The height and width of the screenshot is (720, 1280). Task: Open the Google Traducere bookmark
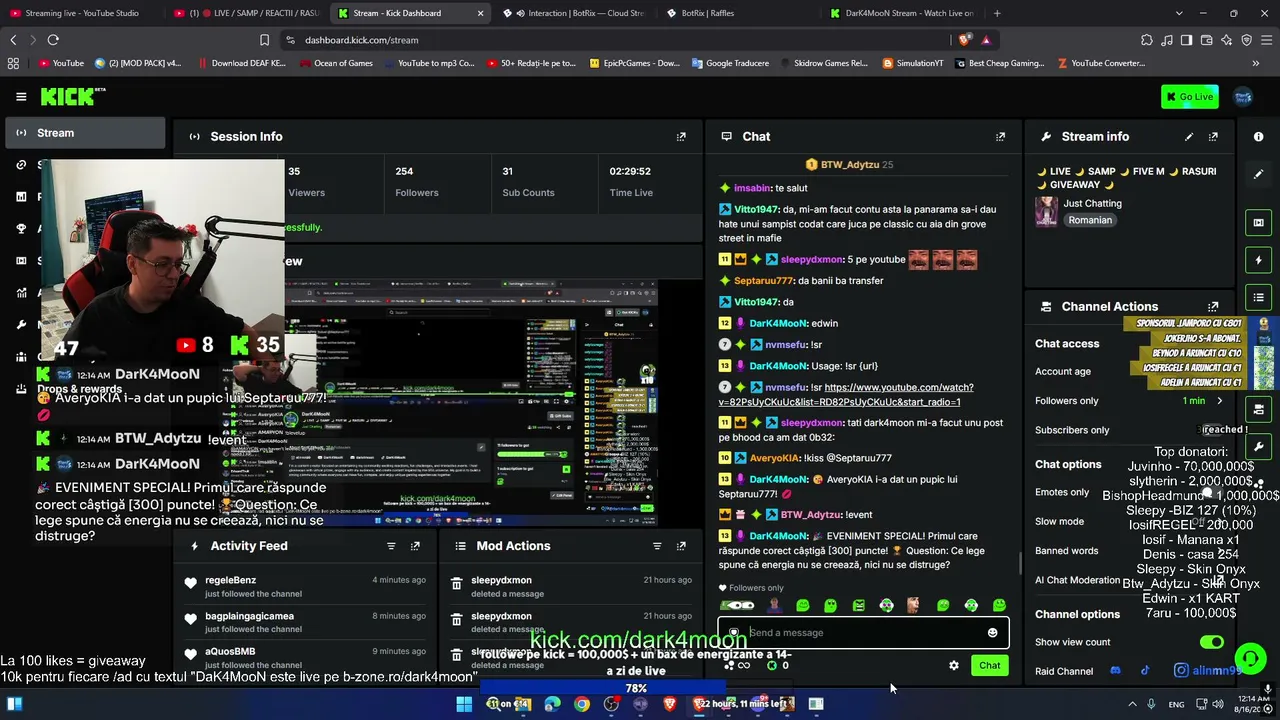pos(729,63)
